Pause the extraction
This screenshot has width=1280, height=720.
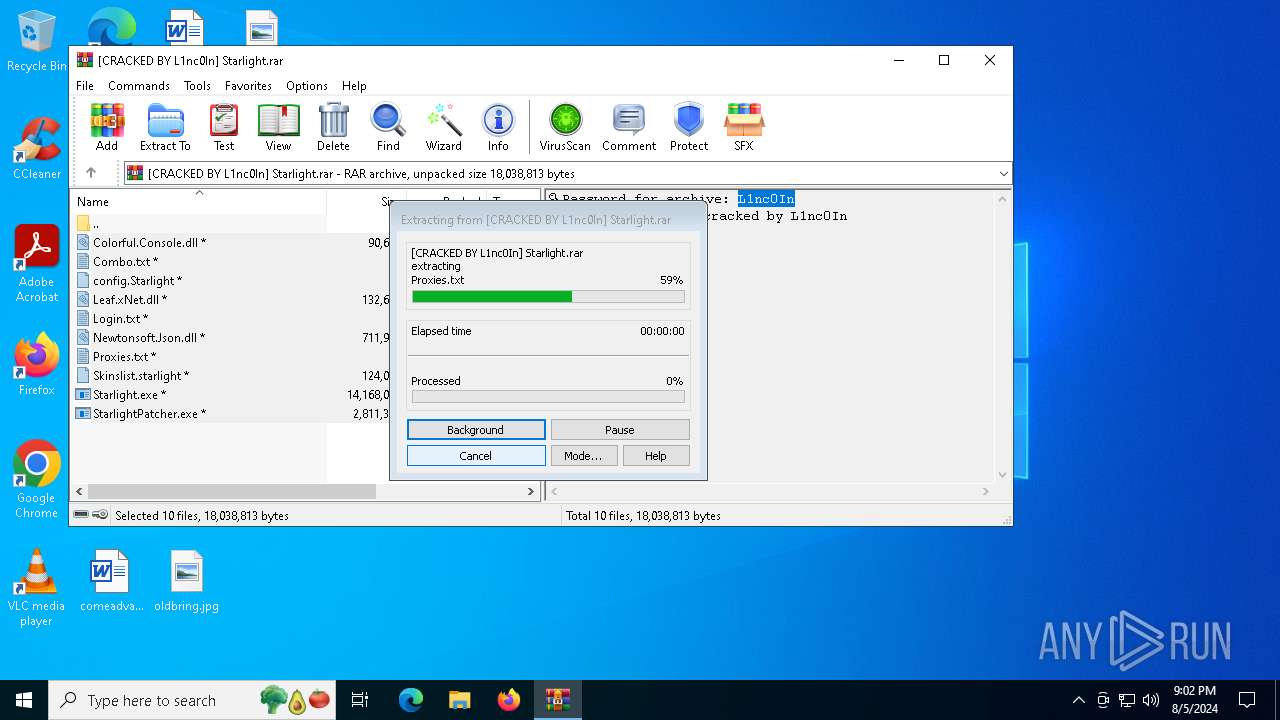click(x=620, y=430)
